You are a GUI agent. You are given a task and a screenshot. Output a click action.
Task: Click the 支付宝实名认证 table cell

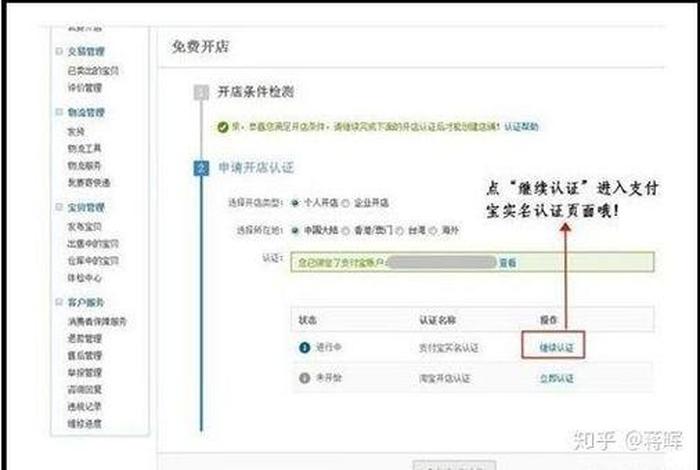(449, 348)
